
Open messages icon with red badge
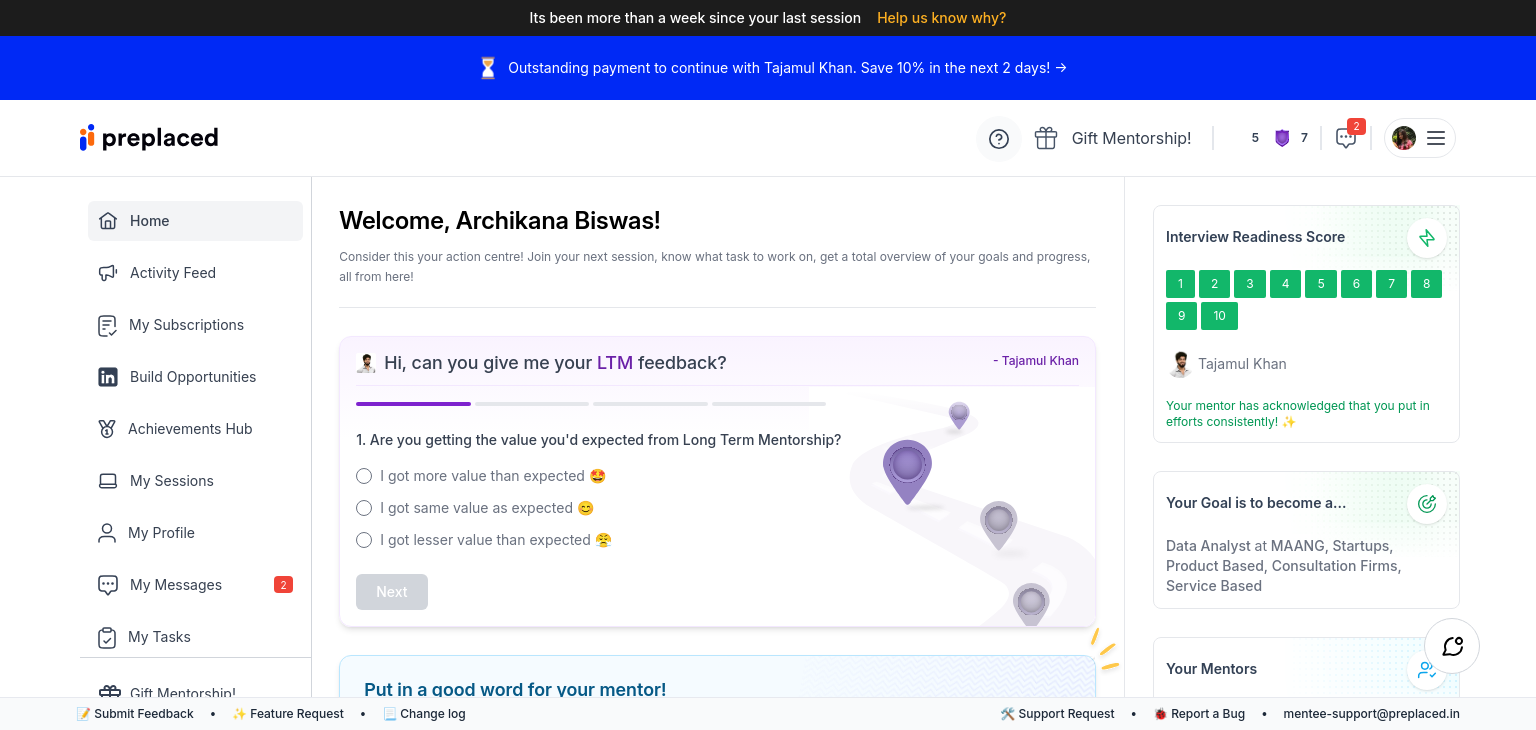[x=1346, y=138]
